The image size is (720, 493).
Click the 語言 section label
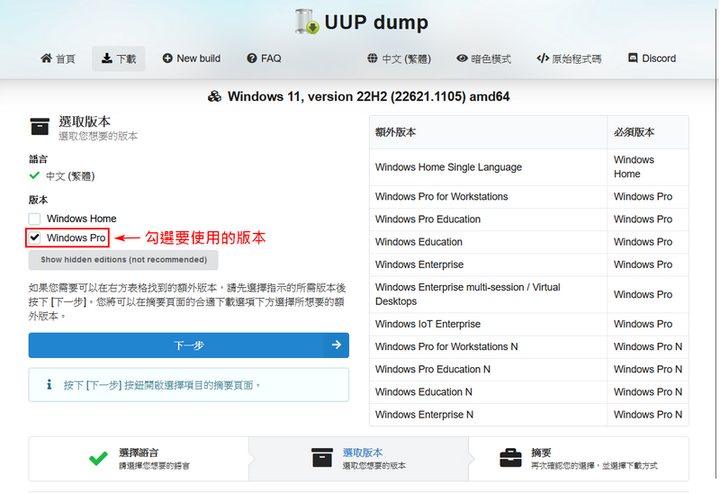point(38,159)
